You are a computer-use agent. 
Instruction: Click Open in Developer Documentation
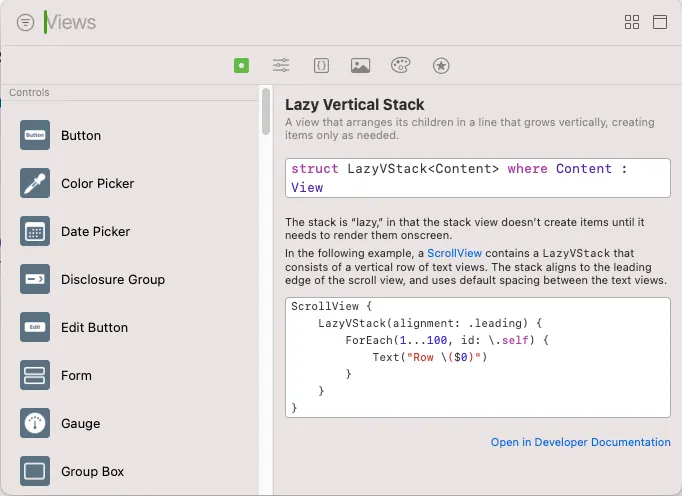click(580, 442)
